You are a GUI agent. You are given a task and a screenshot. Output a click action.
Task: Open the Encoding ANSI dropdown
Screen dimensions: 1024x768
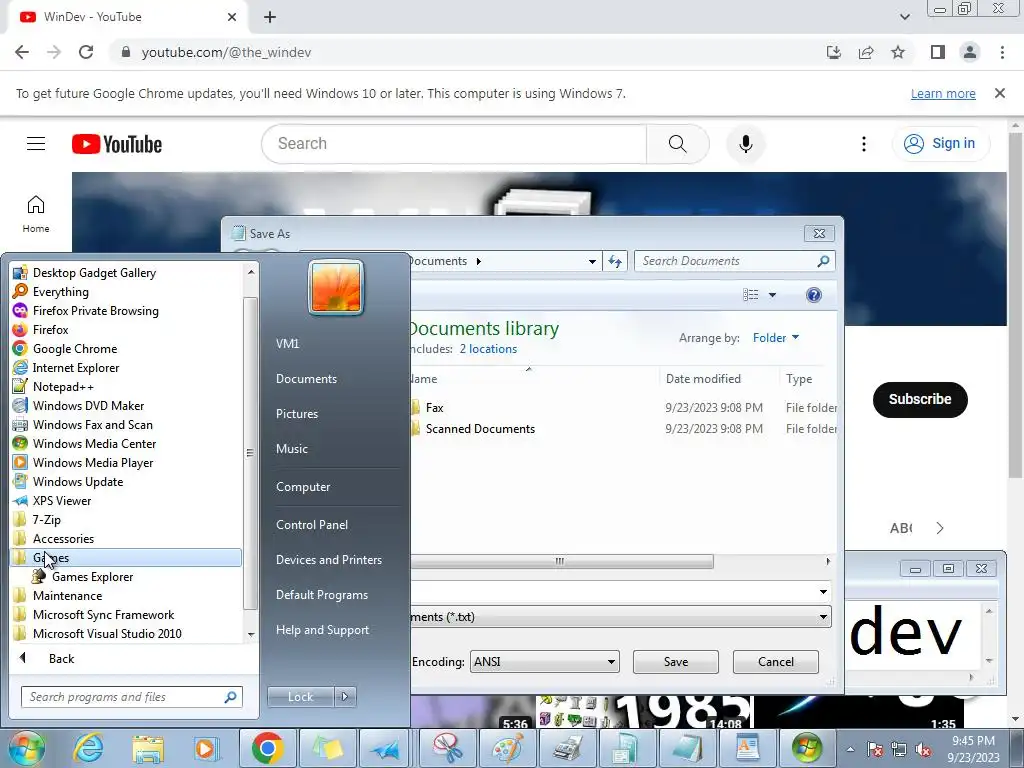pyautogui.click(x=545, y=662)
